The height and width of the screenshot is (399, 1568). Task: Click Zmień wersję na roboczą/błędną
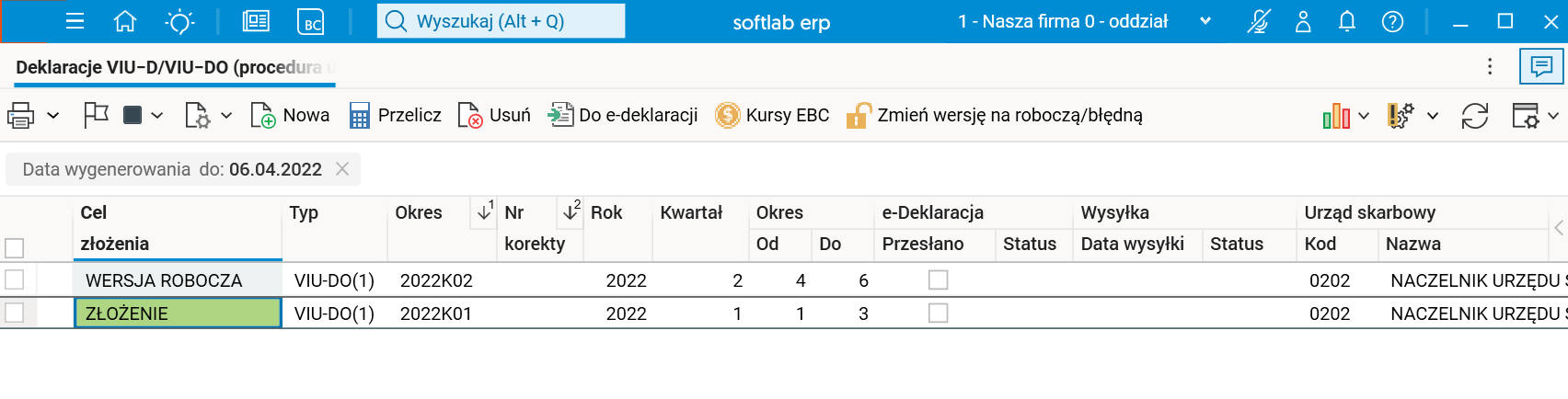click(x=996, y=116)
